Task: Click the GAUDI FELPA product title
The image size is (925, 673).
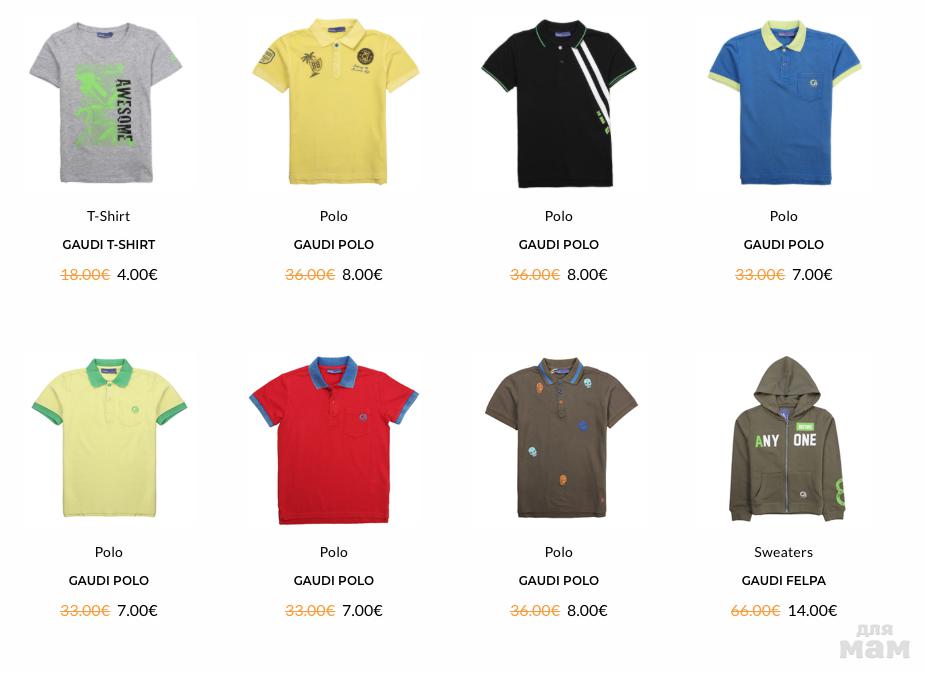Action: click(783, 580)
